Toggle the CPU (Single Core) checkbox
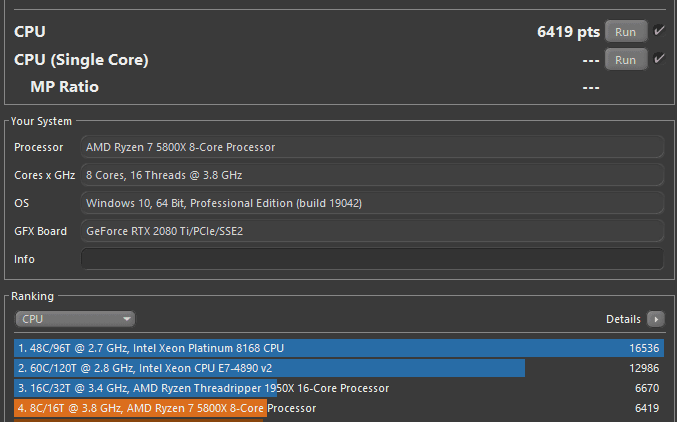 [x=659, y=59]
